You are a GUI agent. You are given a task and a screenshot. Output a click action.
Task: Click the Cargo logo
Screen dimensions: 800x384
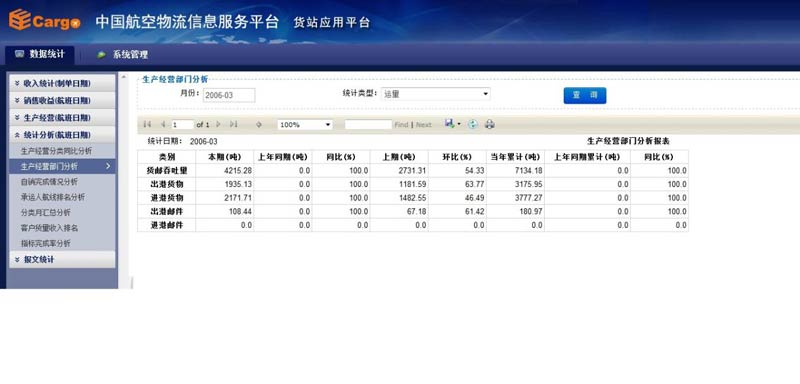click(x=44, y=19)
